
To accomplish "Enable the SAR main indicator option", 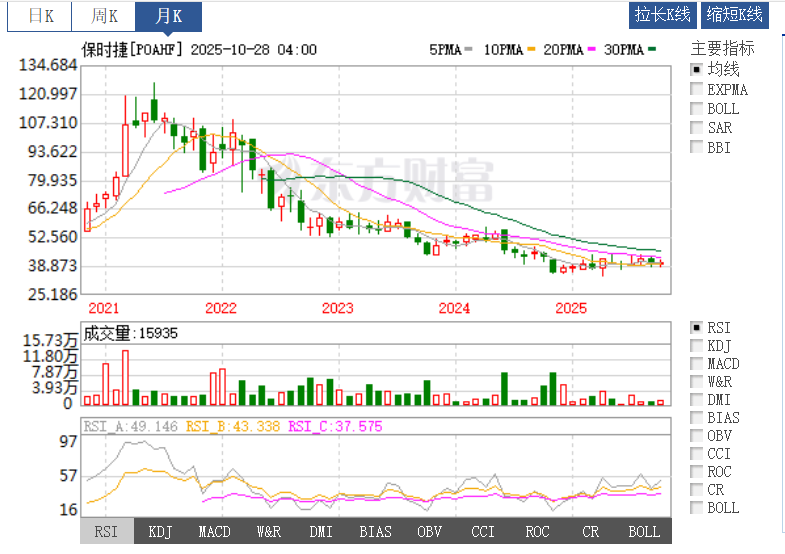I will 697,128.
